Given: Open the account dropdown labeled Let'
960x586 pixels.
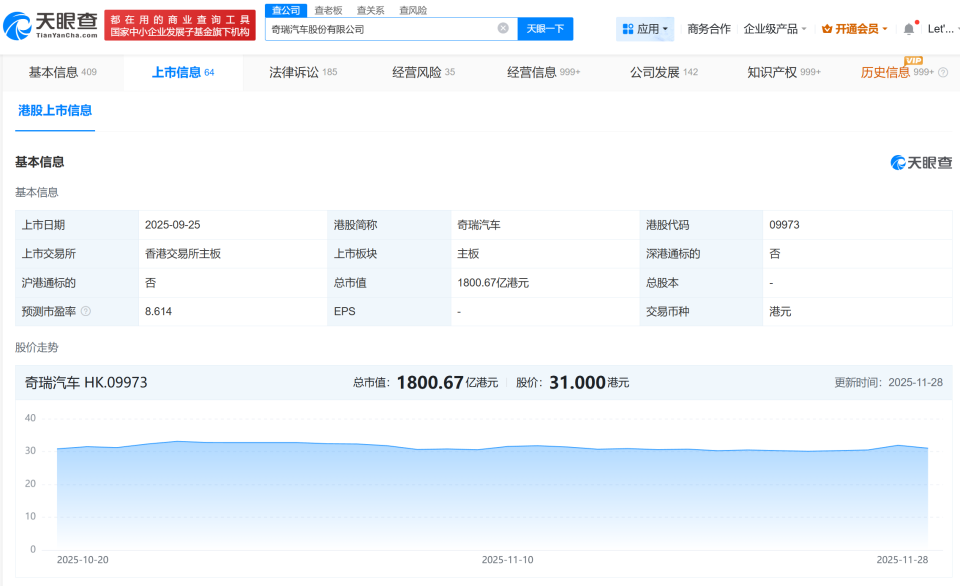Looking at the screenshot, I should [x=940, y=29].
